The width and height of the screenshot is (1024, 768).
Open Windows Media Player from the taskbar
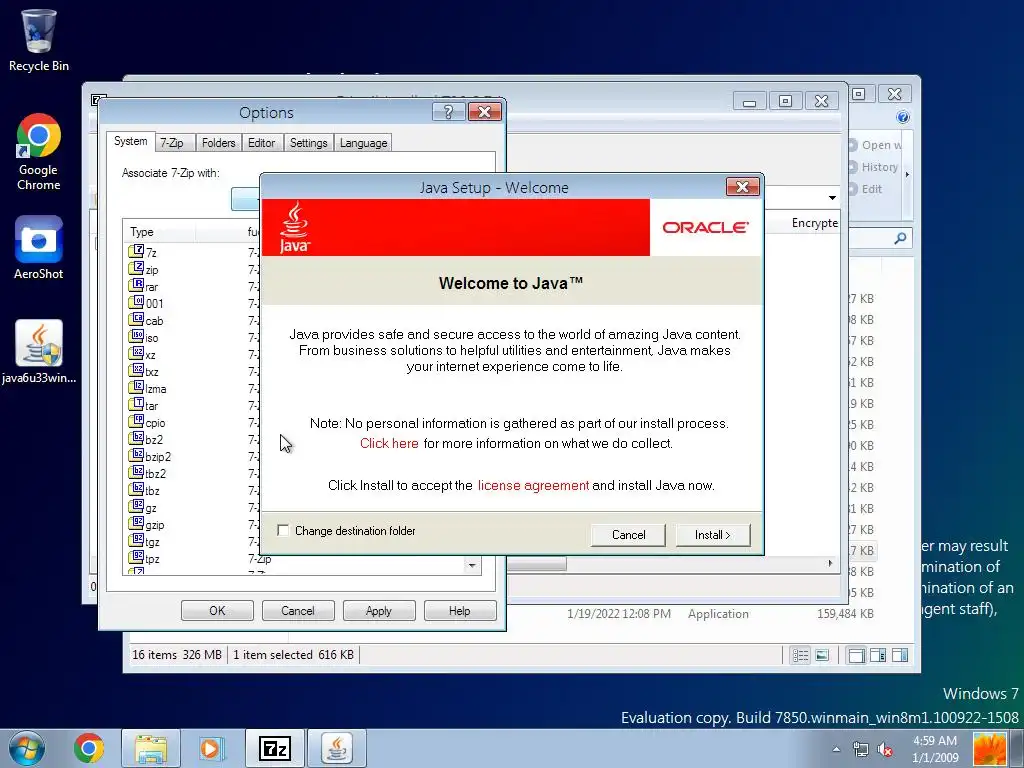tap(210, 748)
